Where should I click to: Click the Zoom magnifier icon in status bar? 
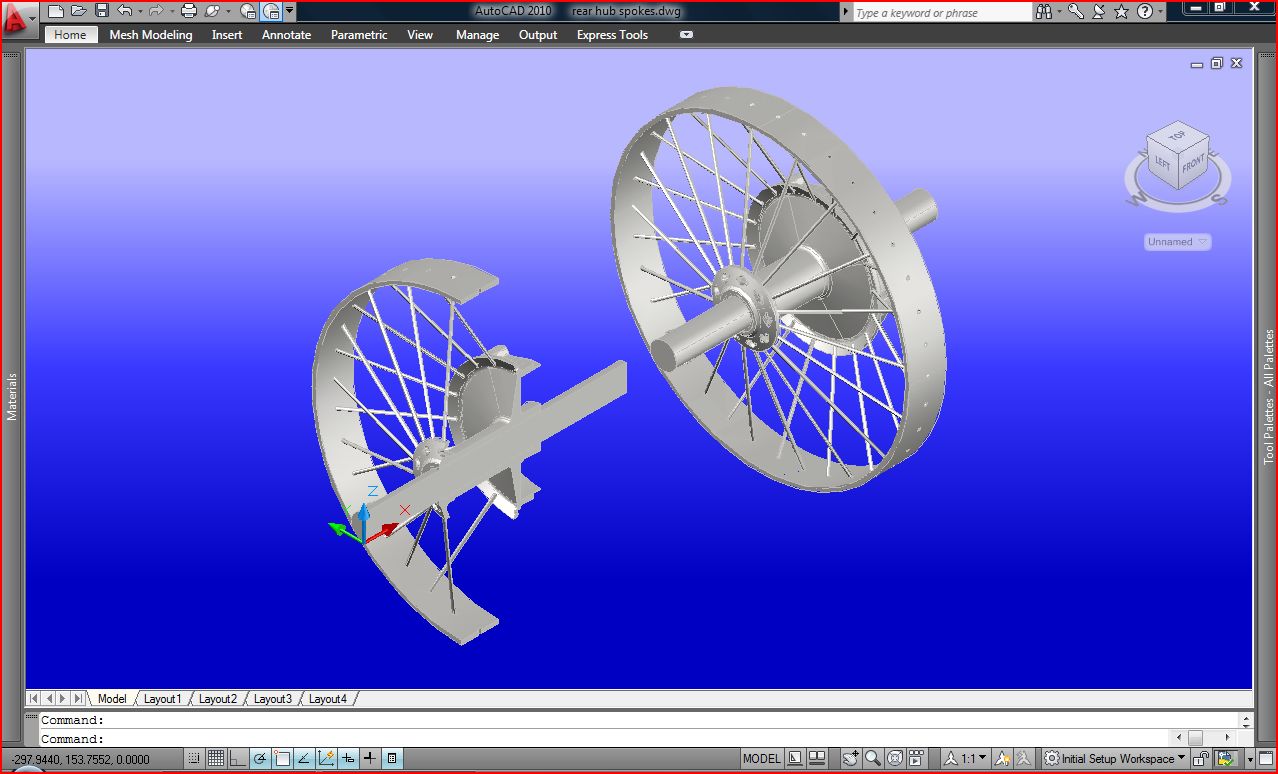tap(873, 759)
